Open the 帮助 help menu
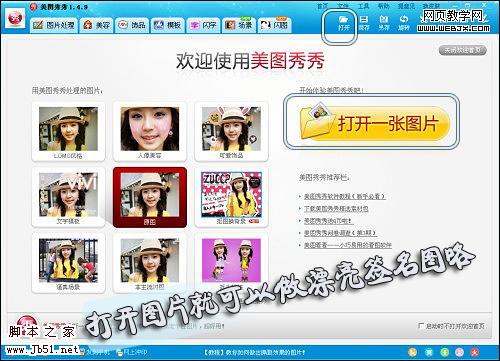The height and width of the screenshot is (361, 500). [x=384, y=6]
